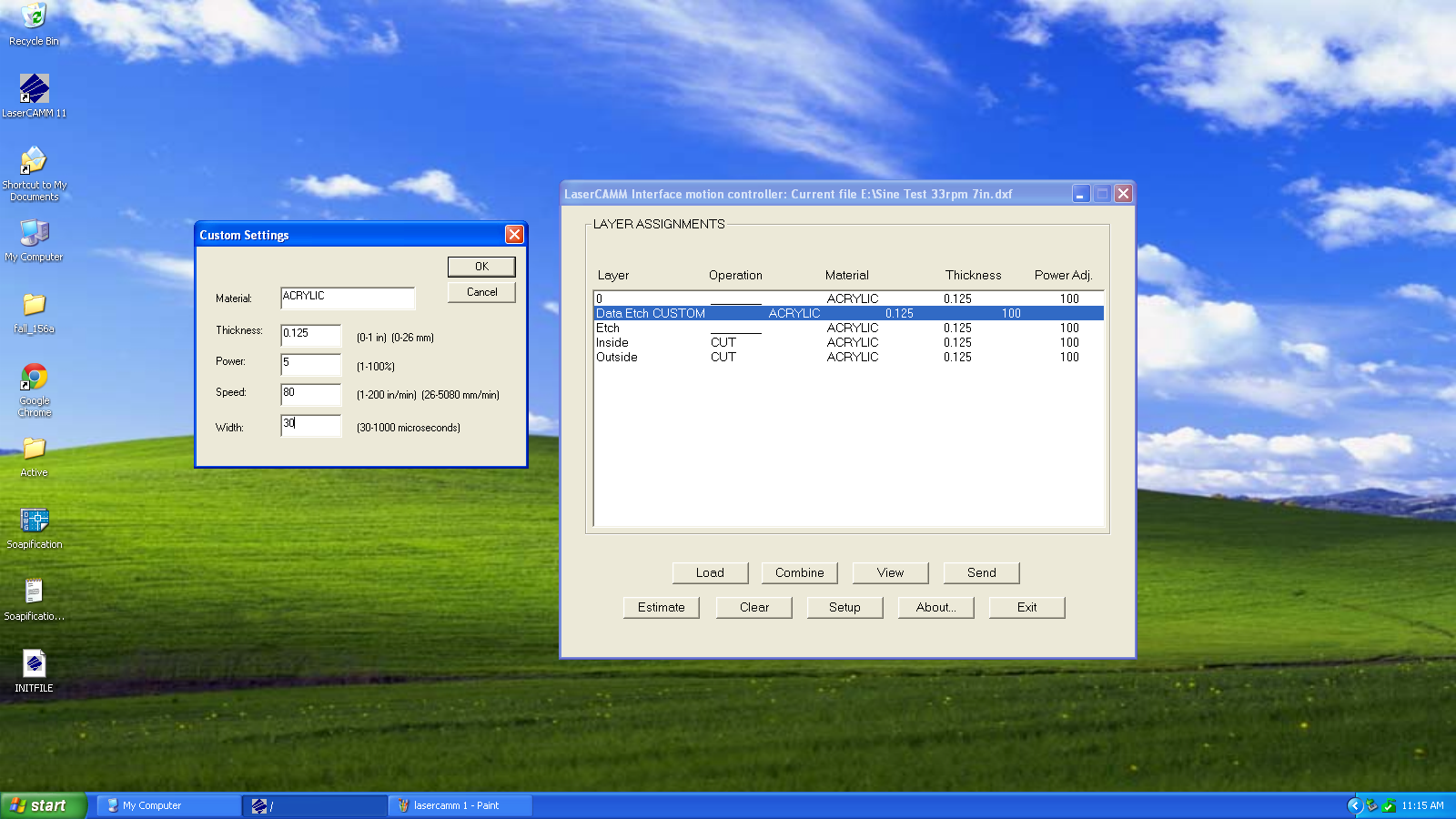This screenshot has width=1456, height=819.
Task: Select layer 0 row in Layer Assignments
Action: click(849, 298)
